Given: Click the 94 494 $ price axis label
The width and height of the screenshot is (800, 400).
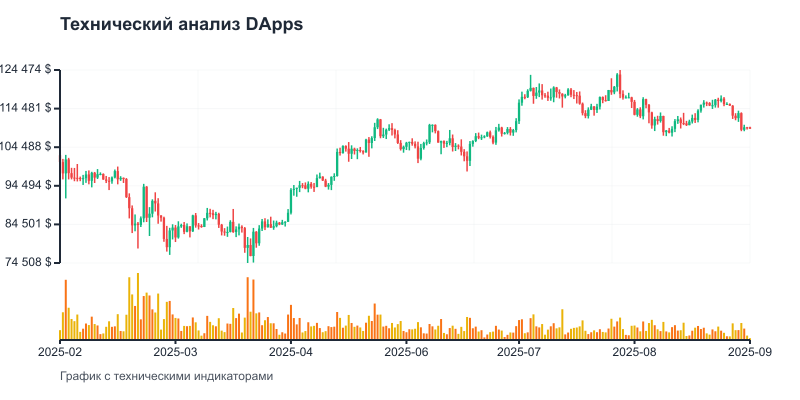Looking at the screenshot, I should click(30, 185).
